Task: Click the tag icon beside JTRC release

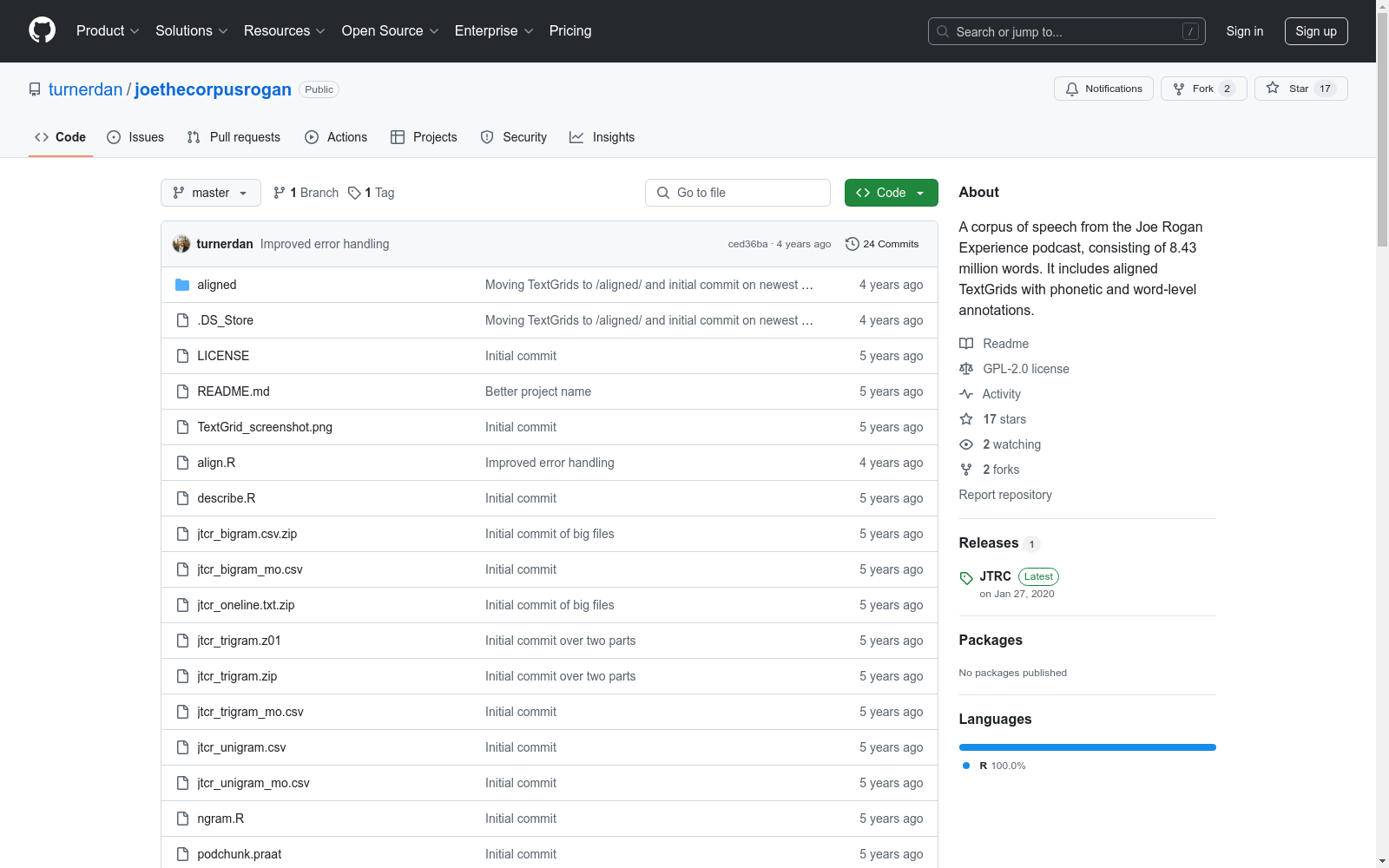Action: pos(966,578)
